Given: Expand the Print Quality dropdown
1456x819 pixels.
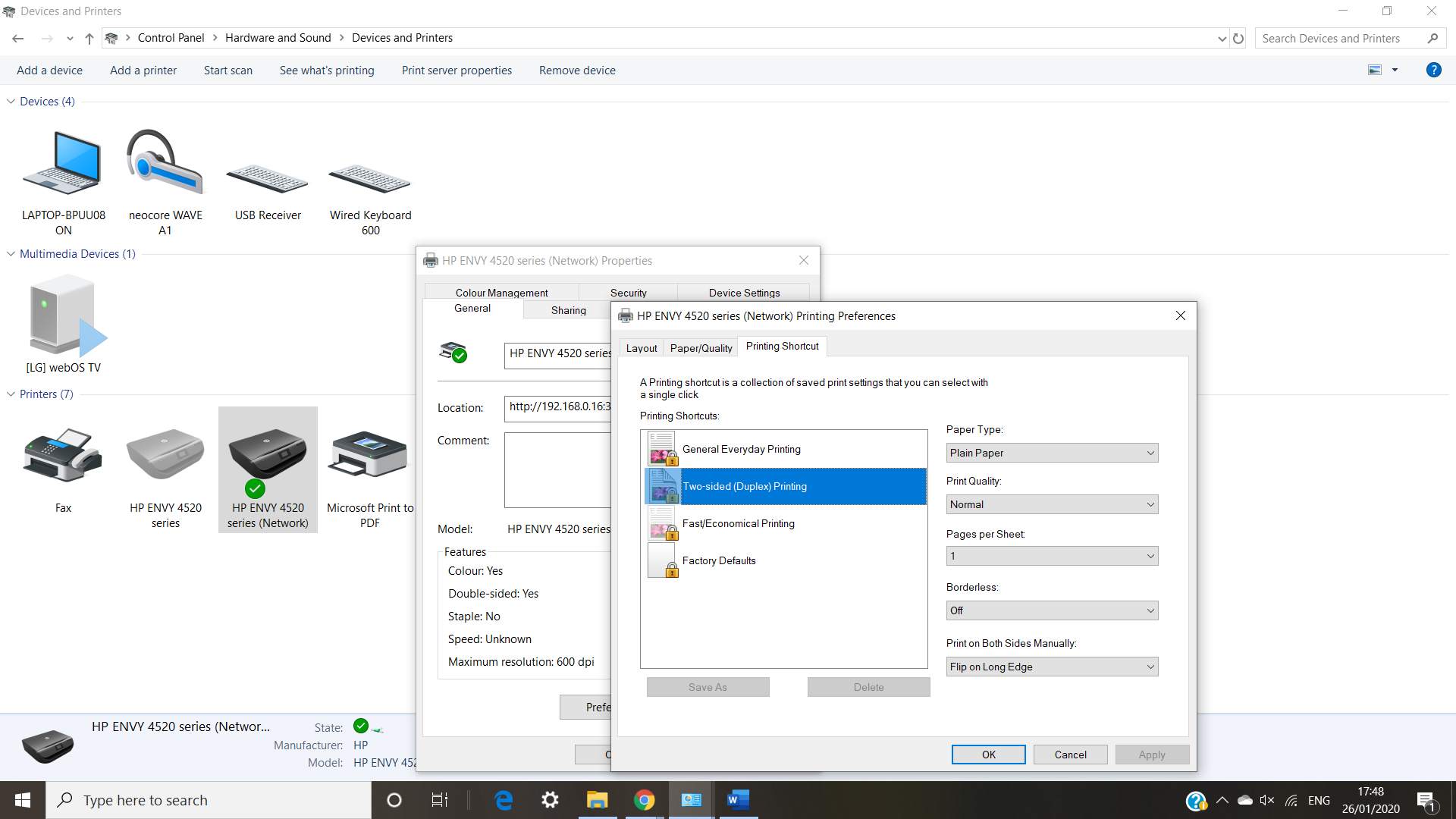Looking at the screenshot, I should [x=1052, y=504].
